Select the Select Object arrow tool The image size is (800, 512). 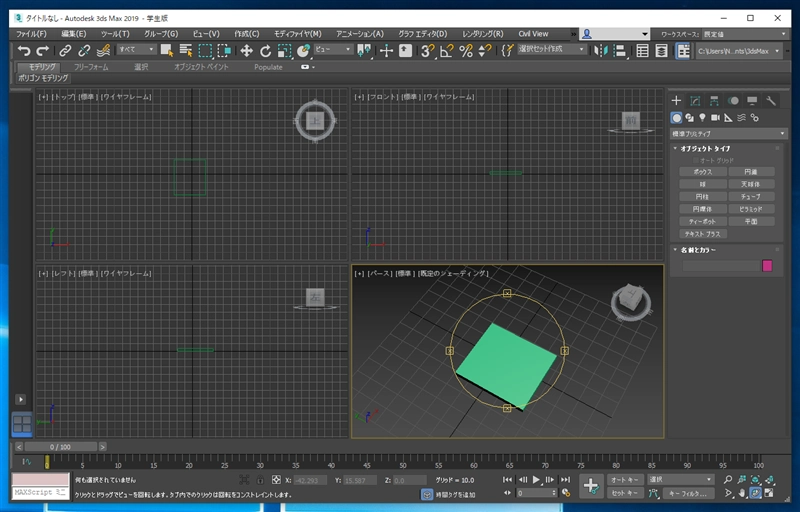tap(167, 50)
